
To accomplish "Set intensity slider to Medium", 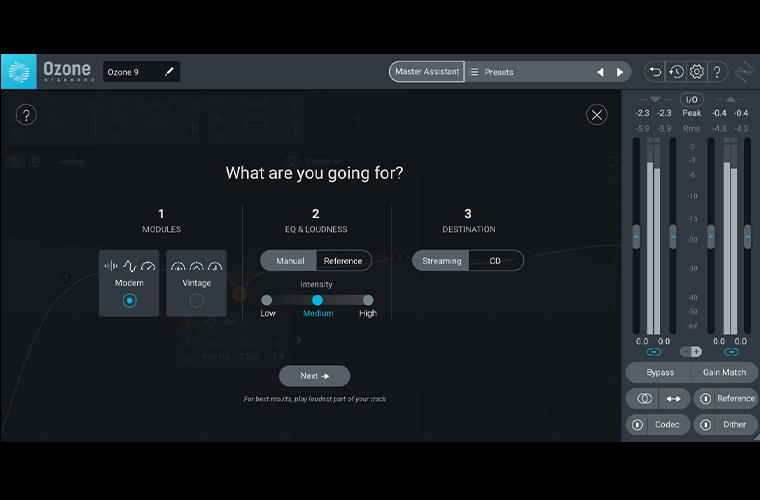I will (x=317, y=300).
